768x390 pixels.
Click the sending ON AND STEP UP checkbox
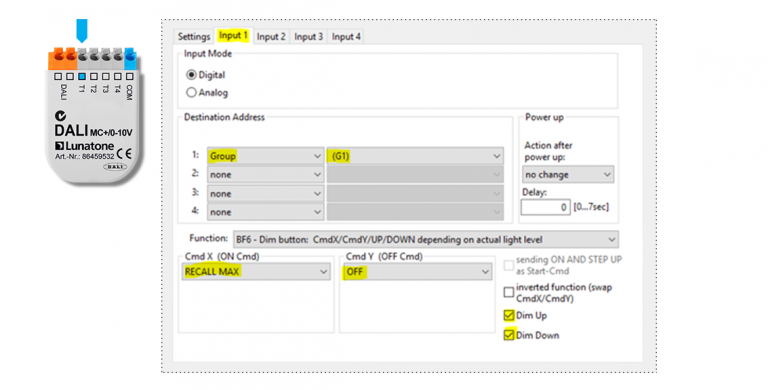click(x=509, y=265)
